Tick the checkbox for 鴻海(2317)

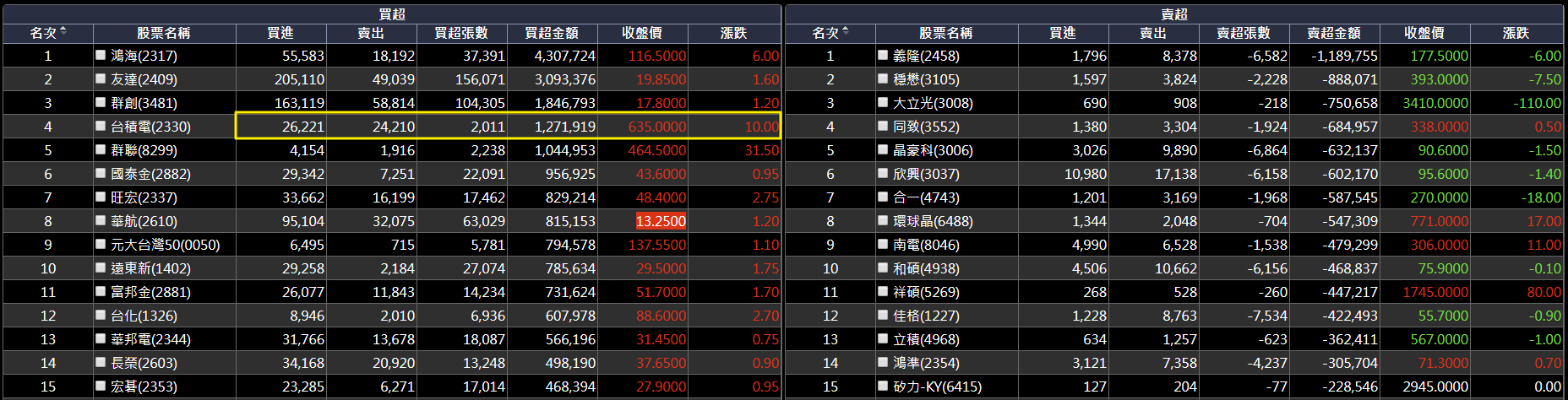point(101,55)
